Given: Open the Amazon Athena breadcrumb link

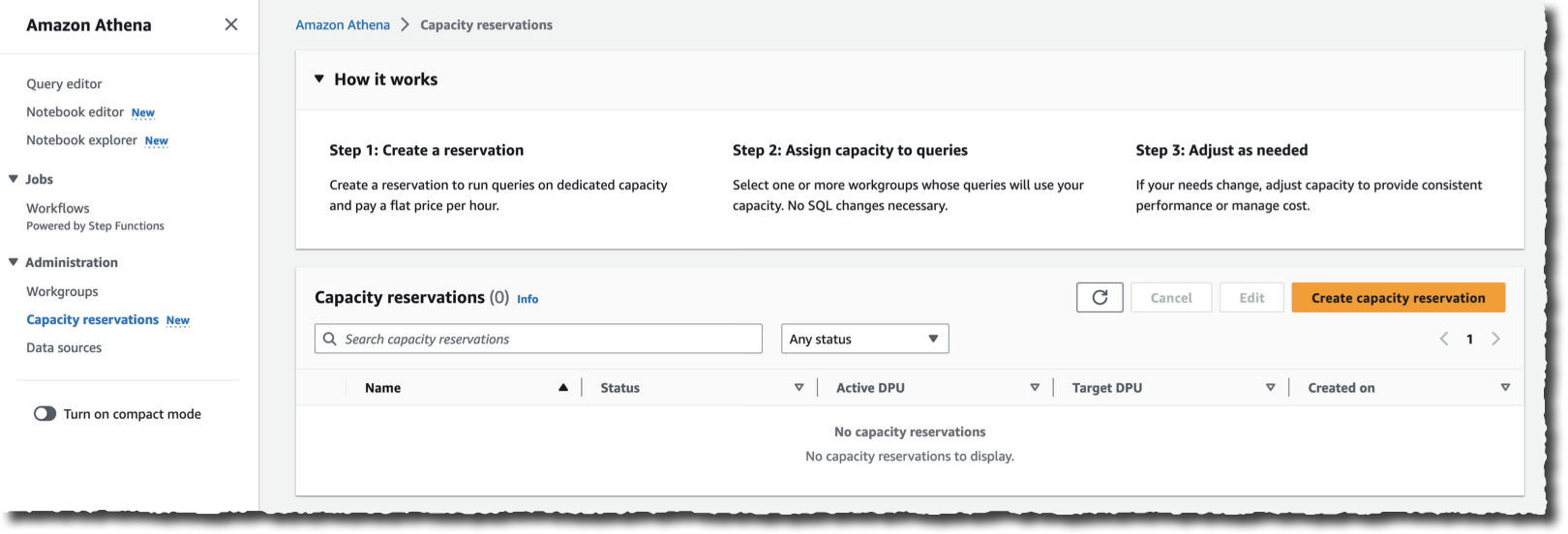Looking at the screenshot, I should (x=343, y=25).
